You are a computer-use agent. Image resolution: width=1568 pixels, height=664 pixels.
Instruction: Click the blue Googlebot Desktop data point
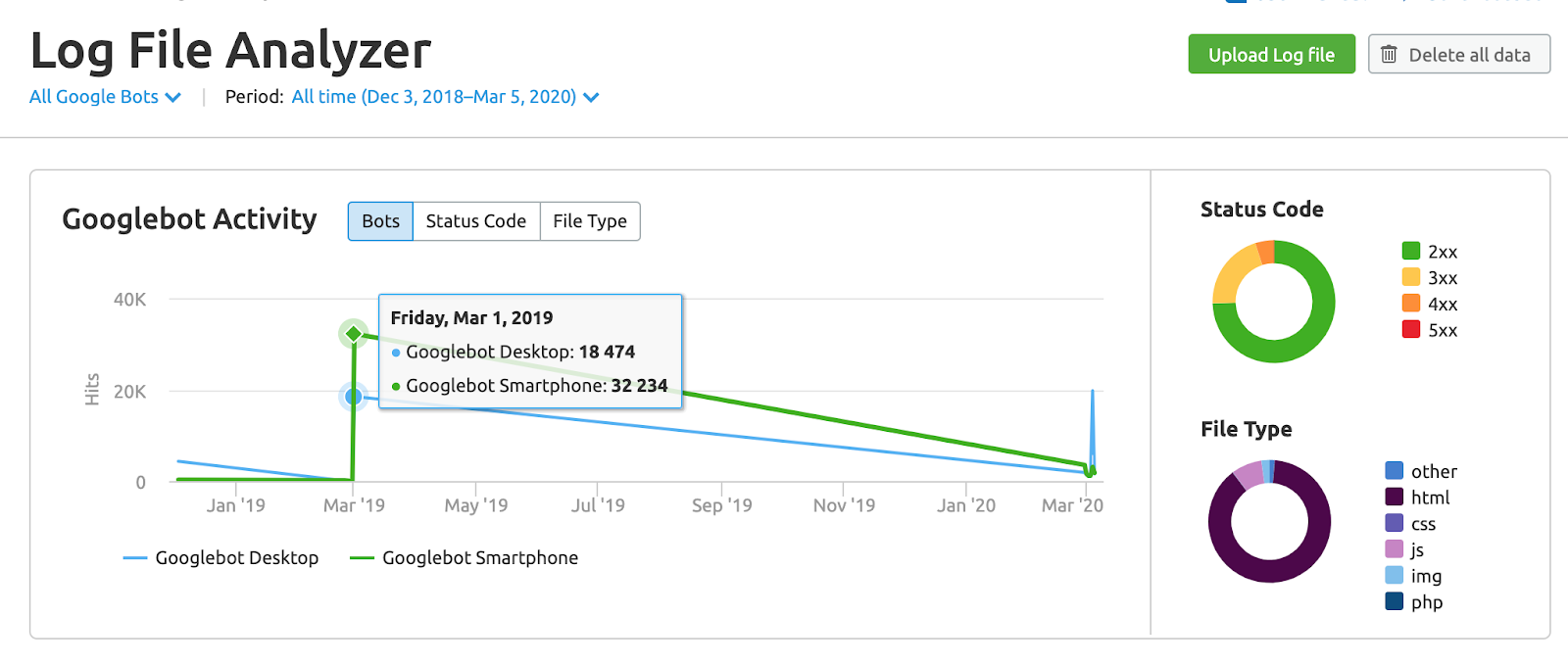click(x=354, y=397)
